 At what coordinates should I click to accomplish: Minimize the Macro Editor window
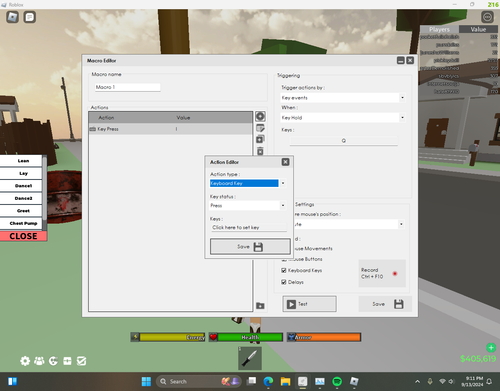pyautogui.click(x=401, y=60)
